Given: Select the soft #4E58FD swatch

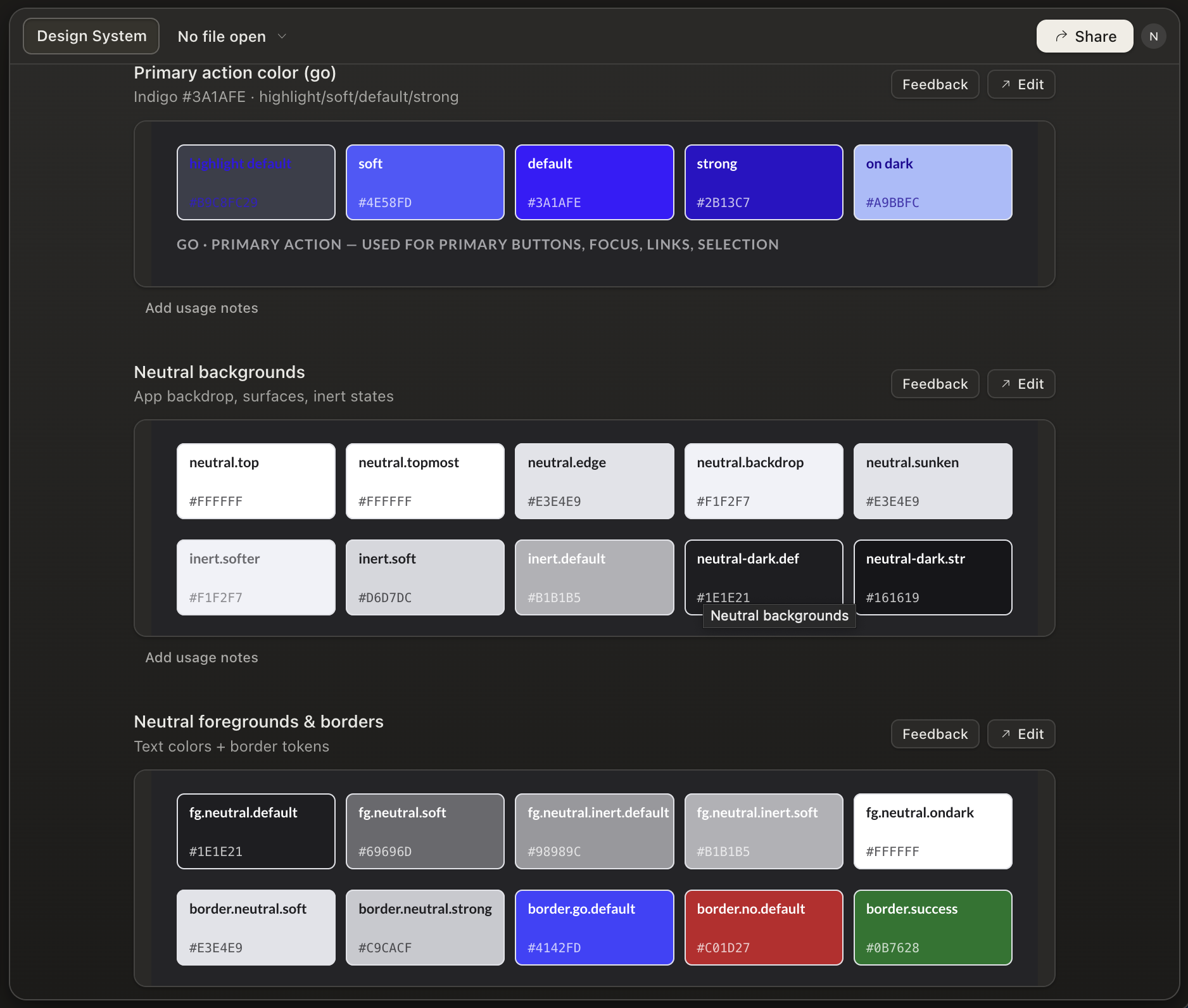Looking at the screenshot, I should click(425, 182).
